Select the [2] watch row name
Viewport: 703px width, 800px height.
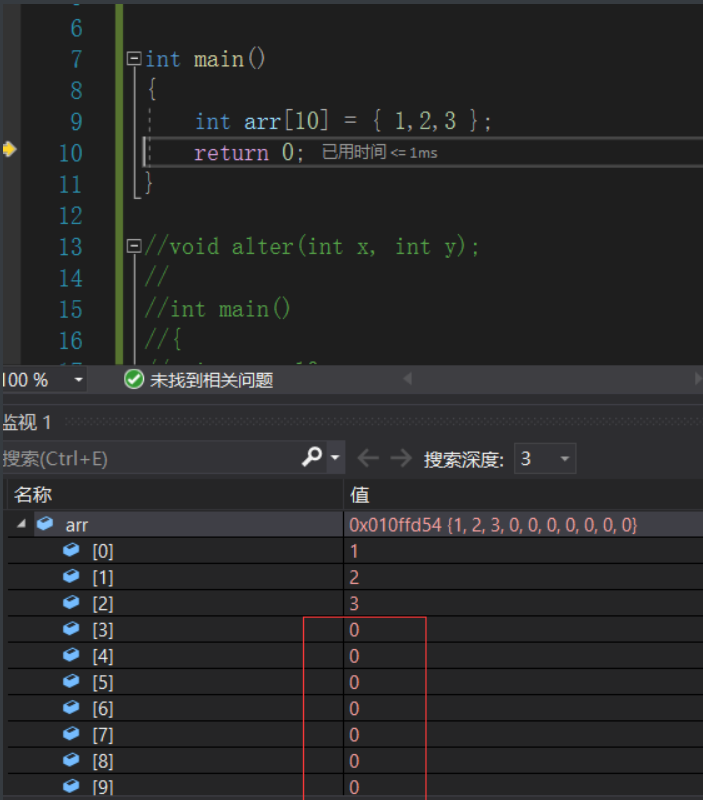pyautogui.click(x=103, y=604)
